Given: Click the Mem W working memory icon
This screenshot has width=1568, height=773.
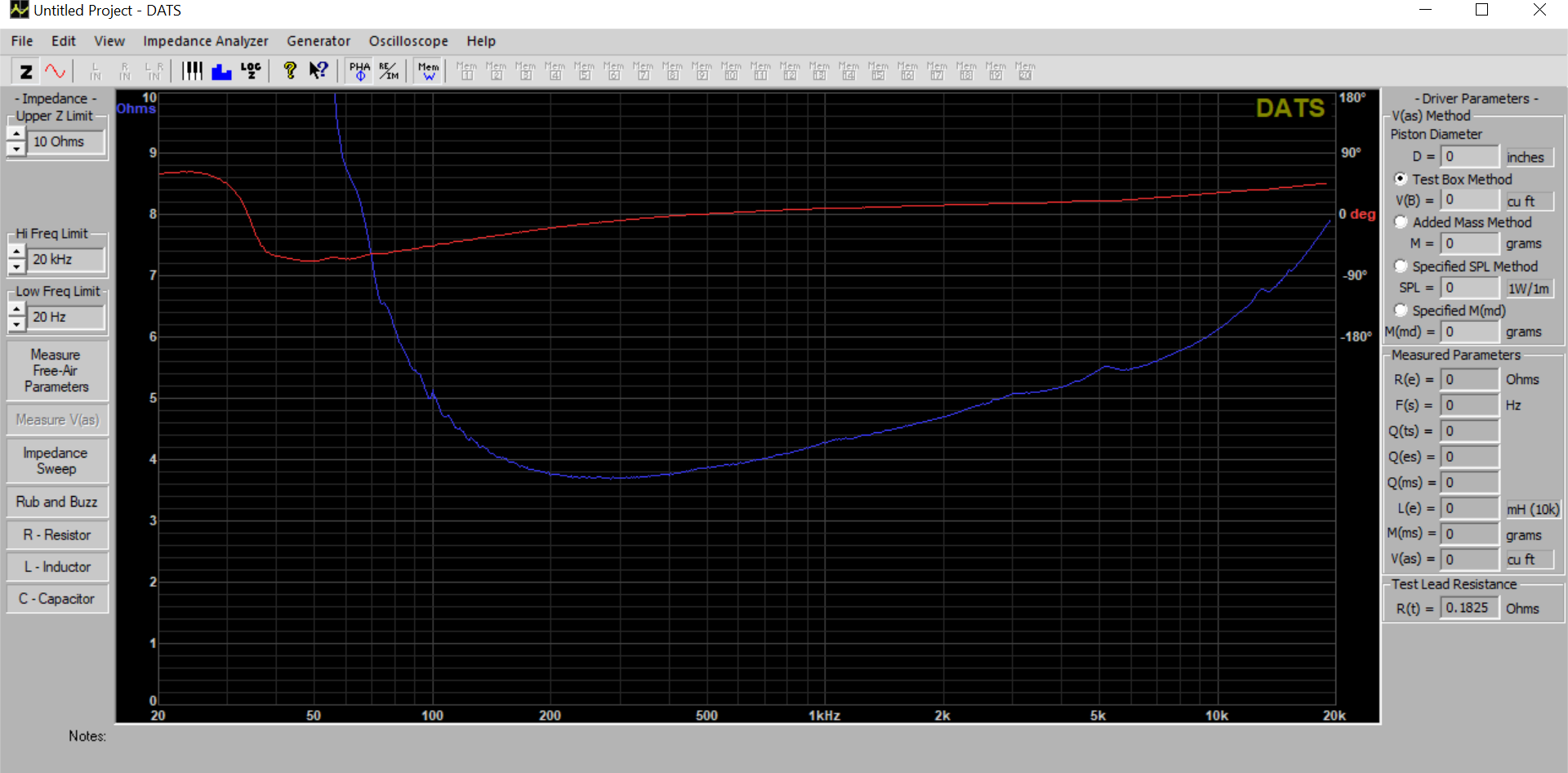Looking at the screenshot, I should 429,71.
